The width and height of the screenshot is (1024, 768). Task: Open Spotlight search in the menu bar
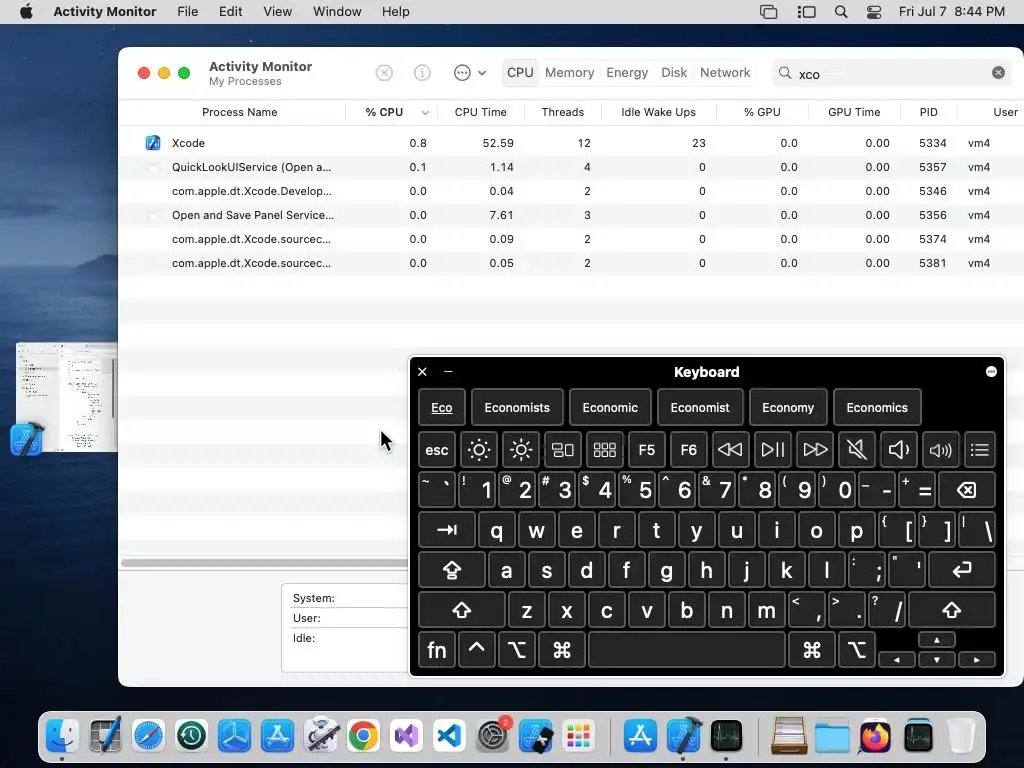(841, 12)
